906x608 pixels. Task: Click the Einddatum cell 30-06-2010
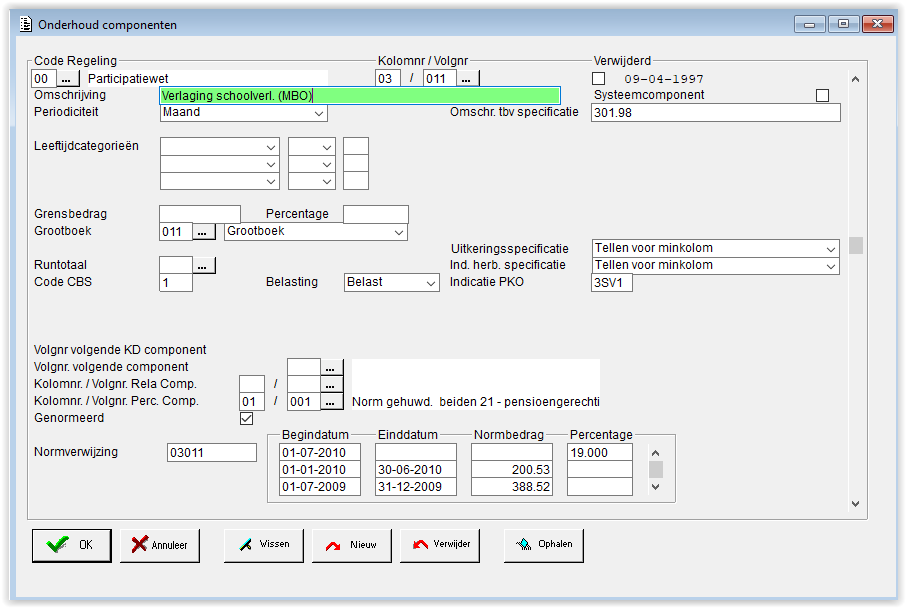point(416,470)
